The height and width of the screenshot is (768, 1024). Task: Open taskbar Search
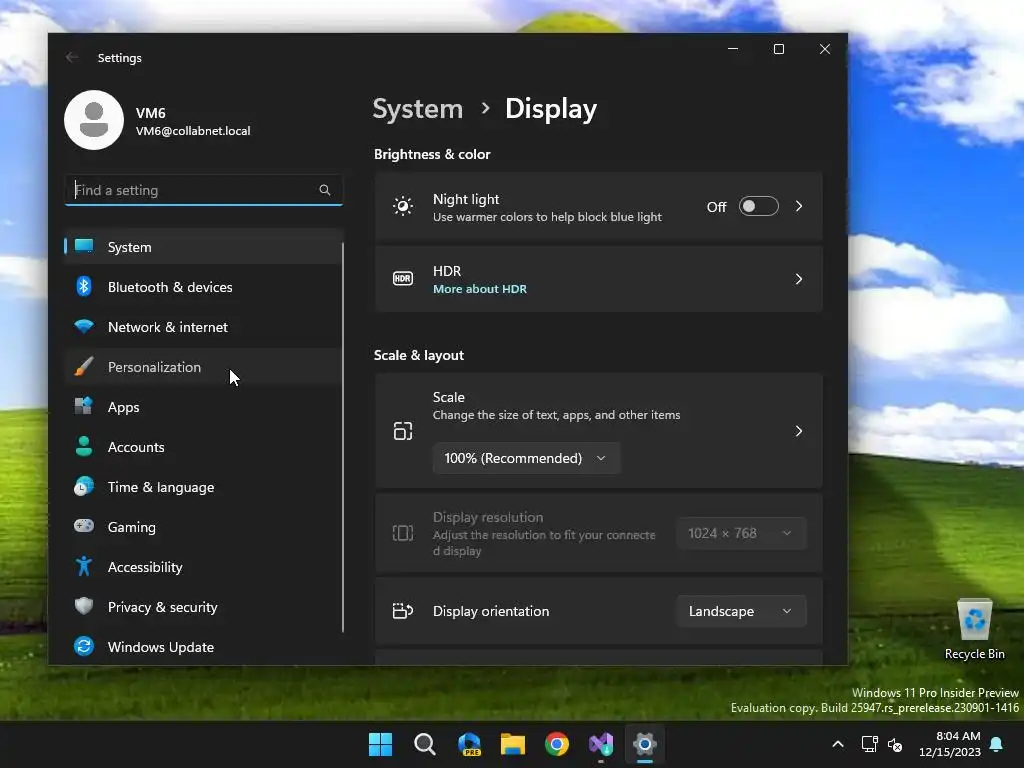tap(424, 744)
